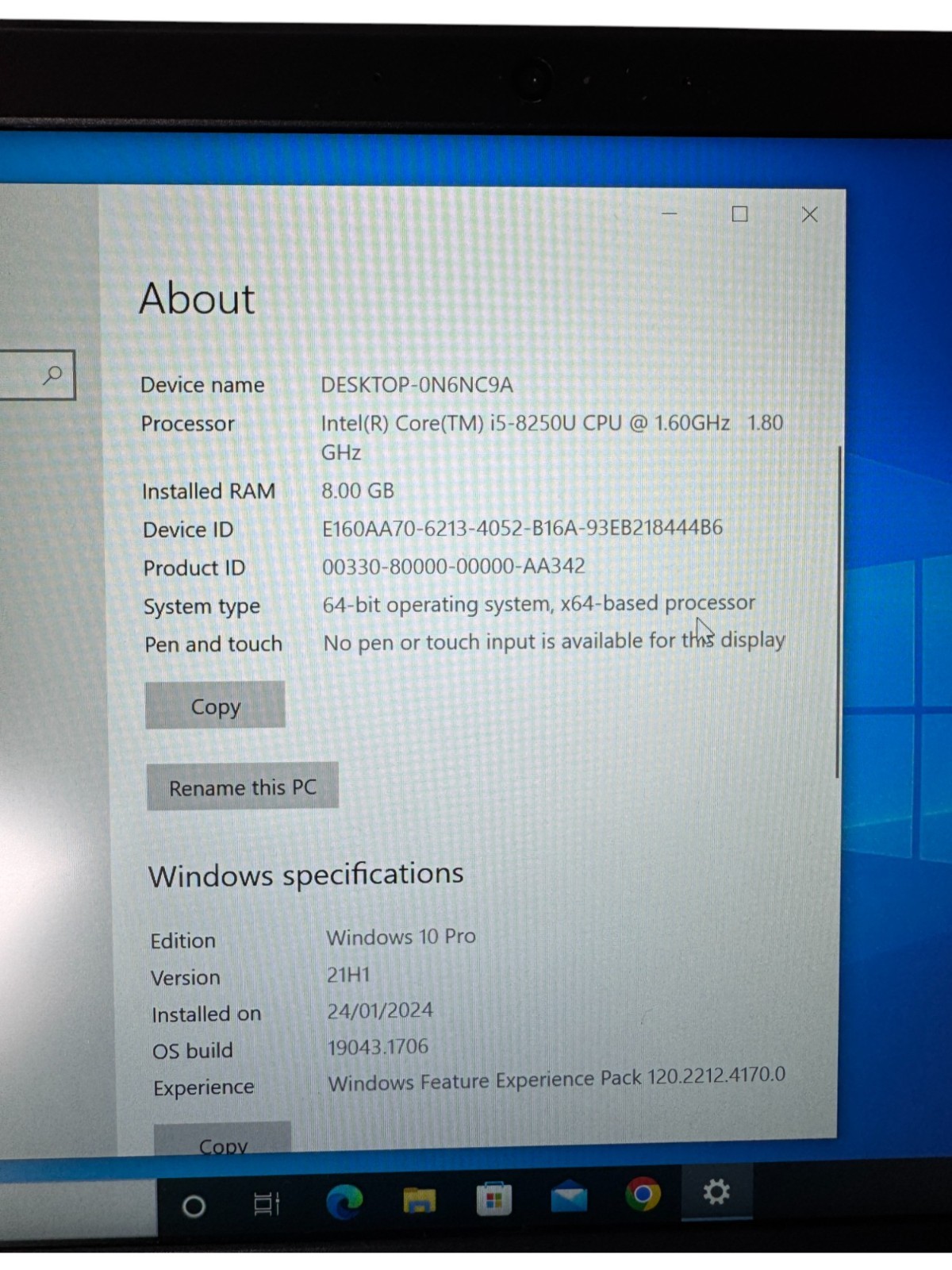952x1270 pixels.
Task: Click Product ID value 00330-80000-00000-AA342
Action: (x=453, y=566)
